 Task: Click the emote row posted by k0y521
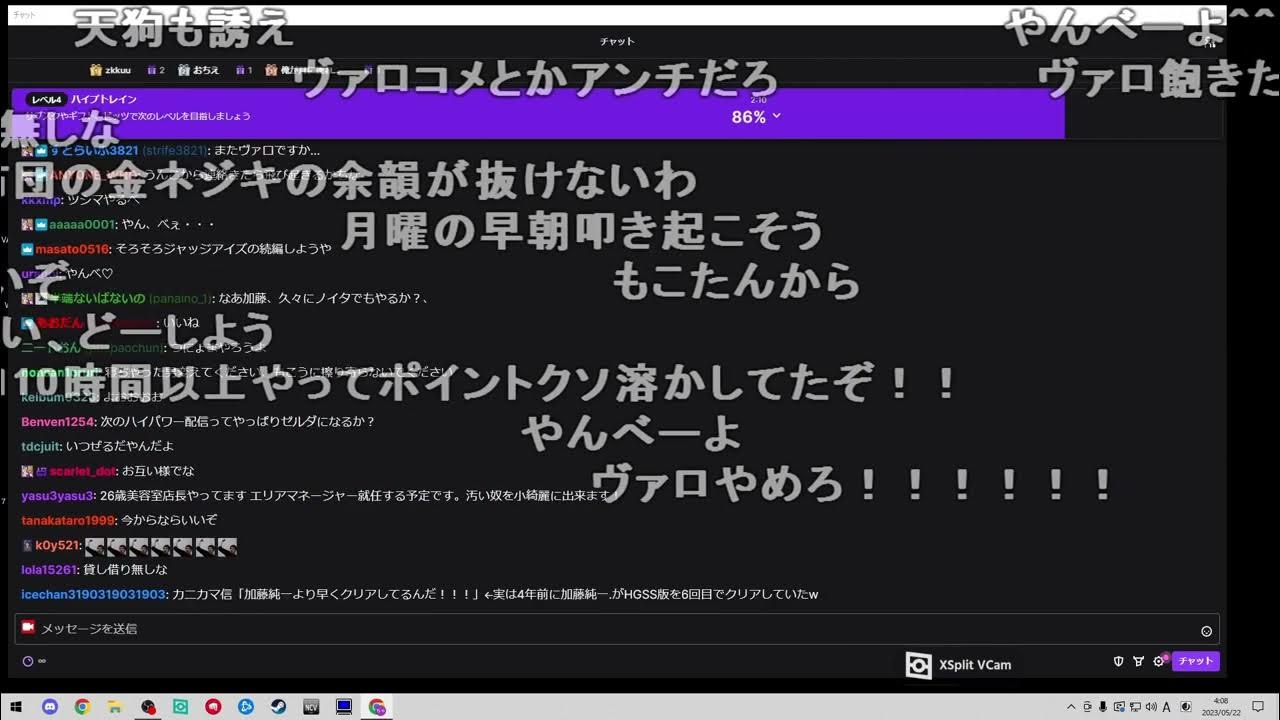(x=161, y=546)
